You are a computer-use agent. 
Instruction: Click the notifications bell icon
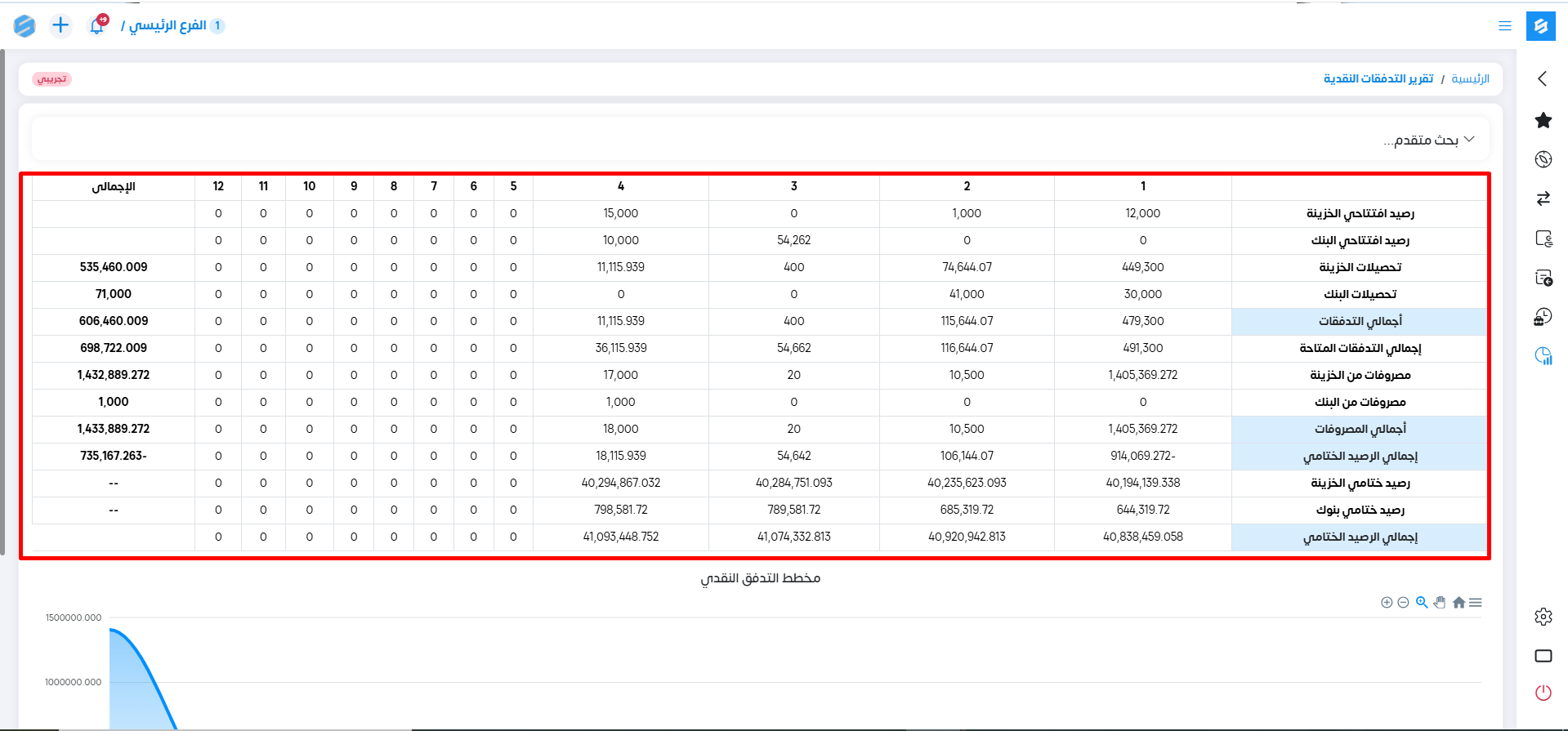pos(97,26)
